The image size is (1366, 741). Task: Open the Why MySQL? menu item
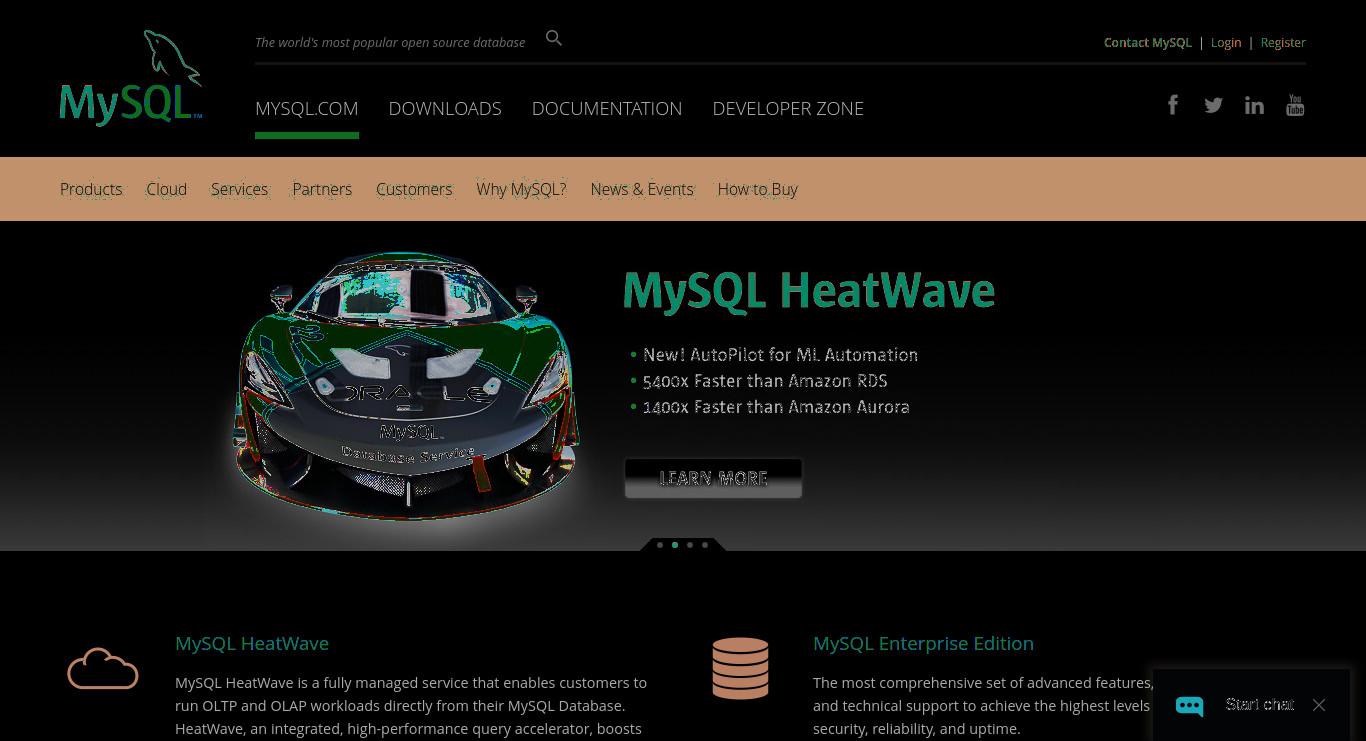[x=521, y=189]
